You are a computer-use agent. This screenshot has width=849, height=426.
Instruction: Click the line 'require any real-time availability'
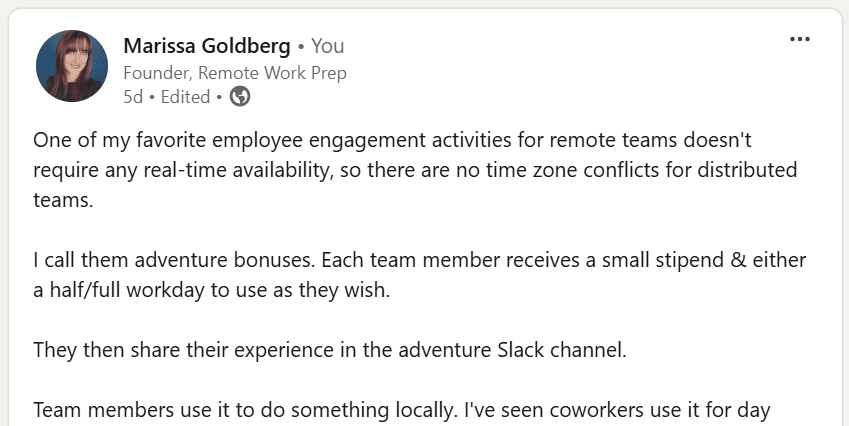point(415,170)
